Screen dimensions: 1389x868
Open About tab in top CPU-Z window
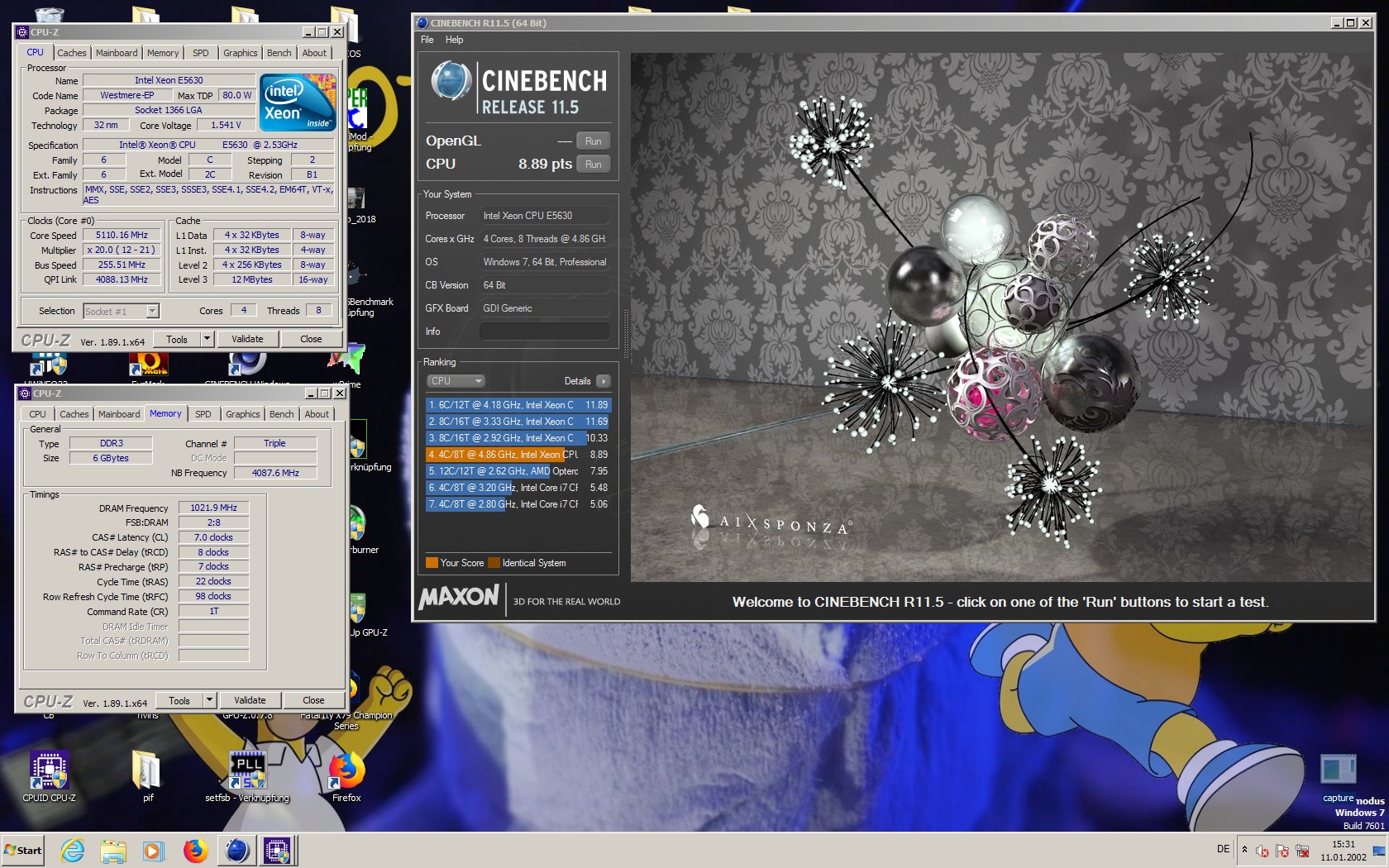(314, 53)
